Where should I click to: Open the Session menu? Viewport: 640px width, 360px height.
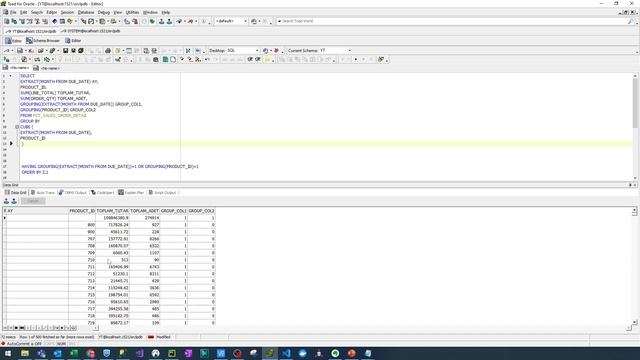pyautogui.click(x=67, y=13)
